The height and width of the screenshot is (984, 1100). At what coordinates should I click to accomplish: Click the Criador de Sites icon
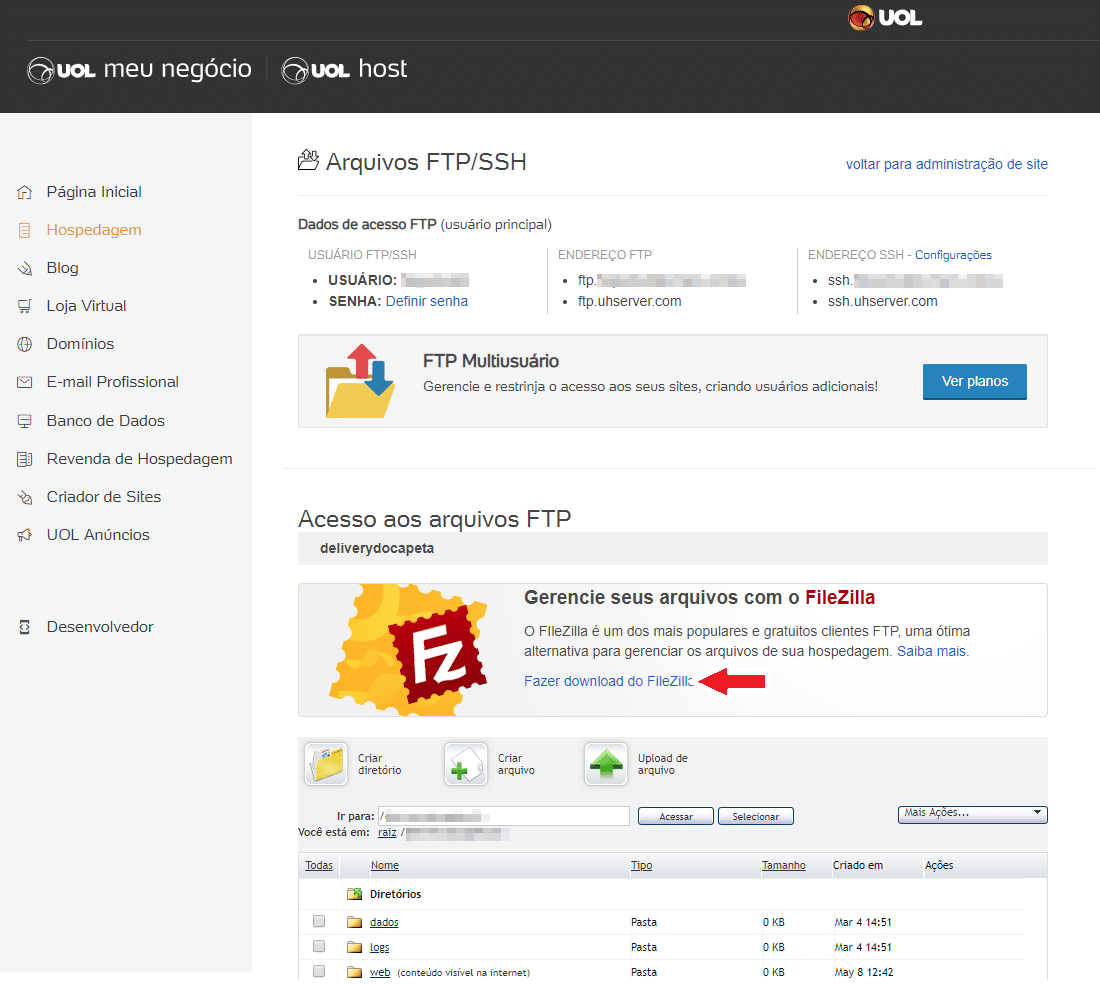(x=25, y=497)
